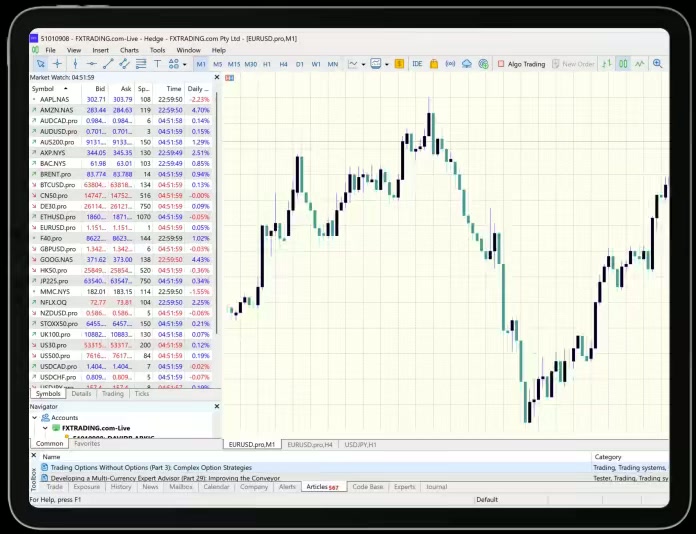This screenshot has height=534, width=696.
Task: Expand the templates dropdown arrow
Action: coord(386,64)
